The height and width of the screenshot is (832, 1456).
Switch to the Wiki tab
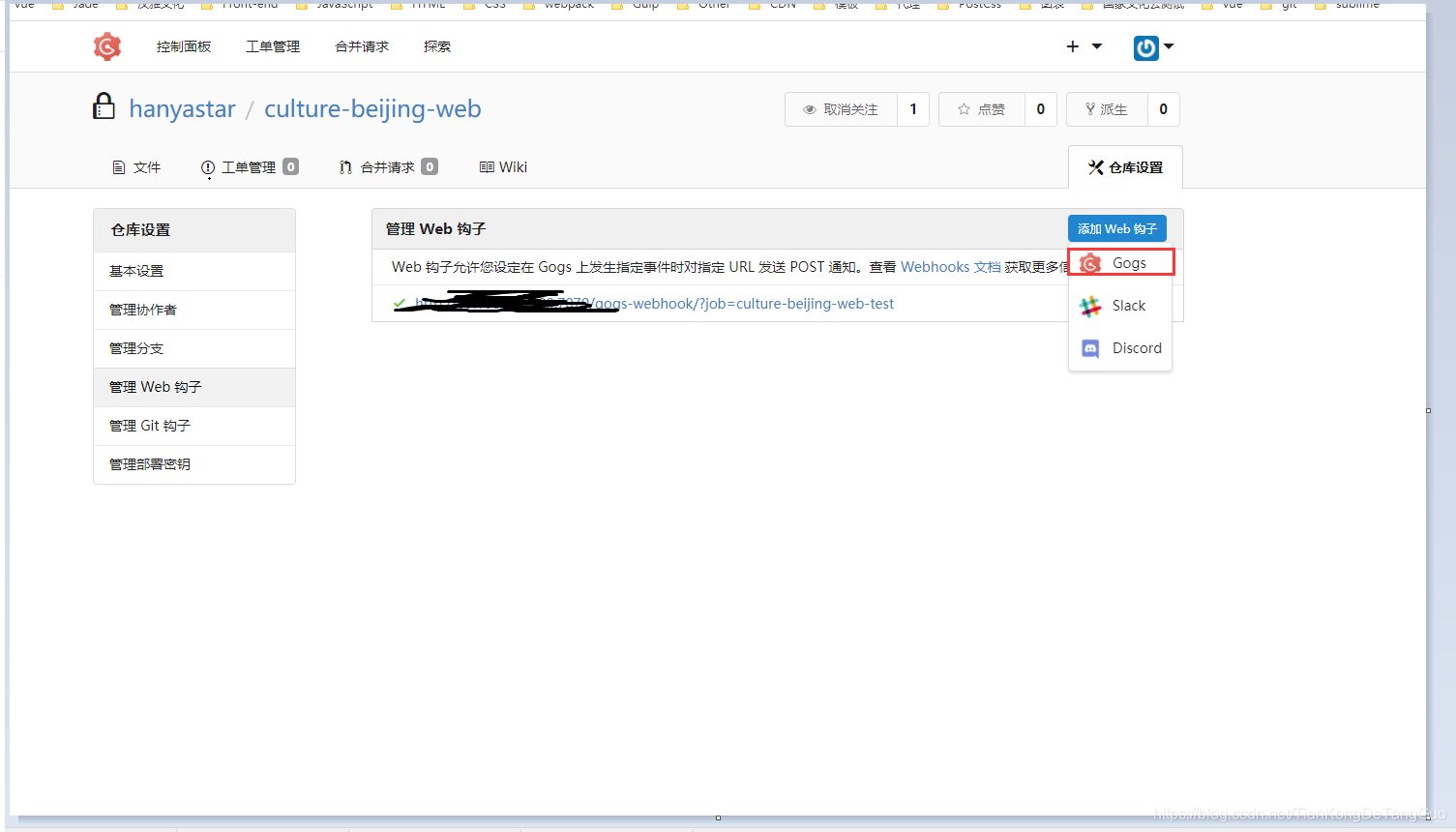pyautogui.click(x=502, y=165)
